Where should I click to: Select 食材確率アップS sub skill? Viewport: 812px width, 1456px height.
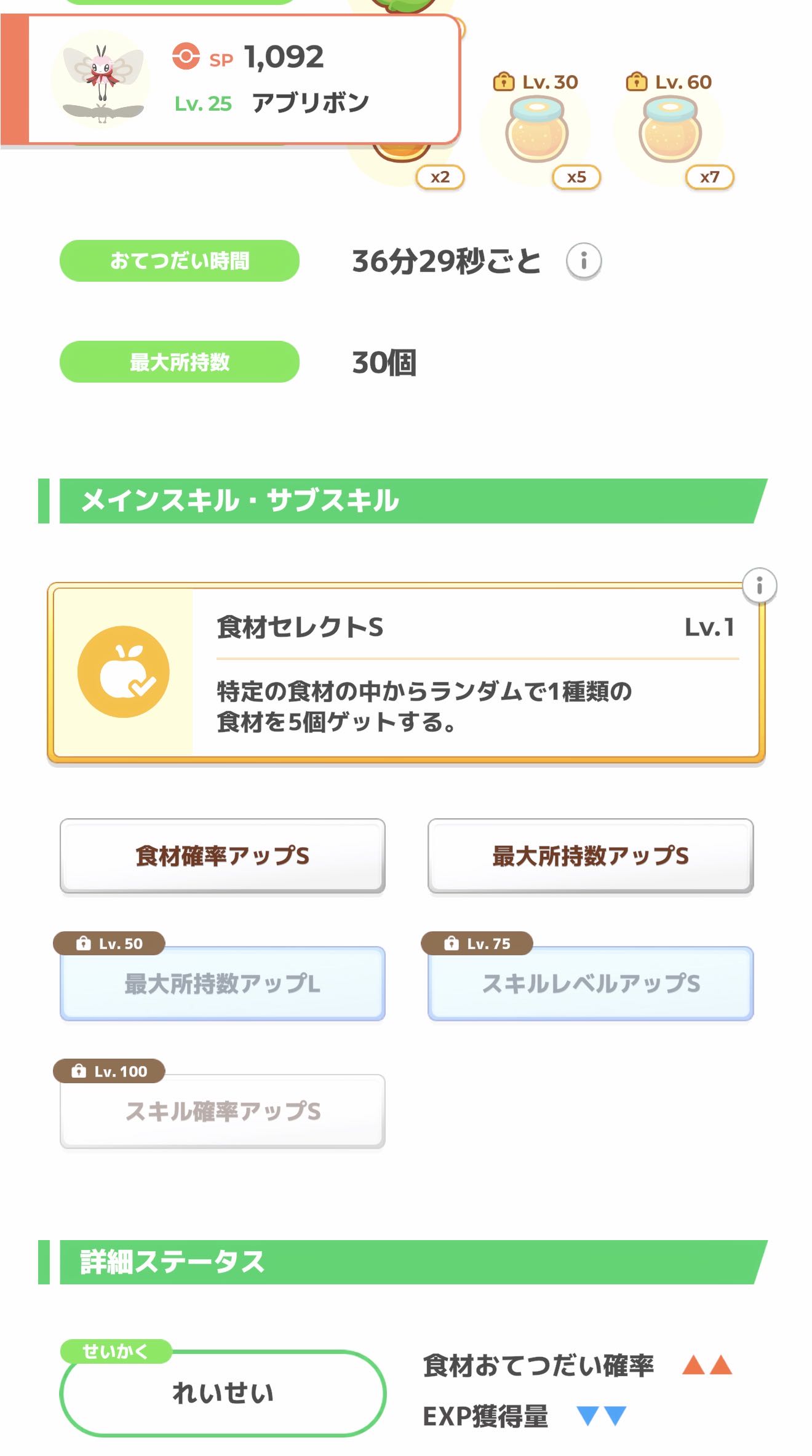click(x=222, y=856)
